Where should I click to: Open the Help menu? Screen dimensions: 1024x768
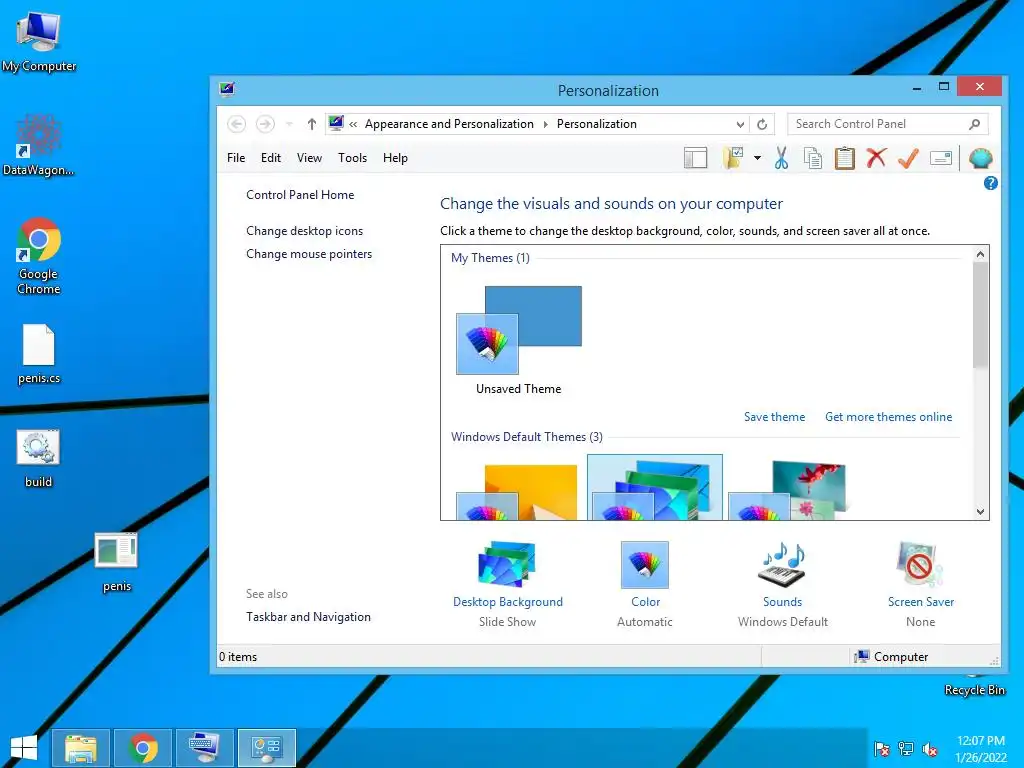point(395,158)
